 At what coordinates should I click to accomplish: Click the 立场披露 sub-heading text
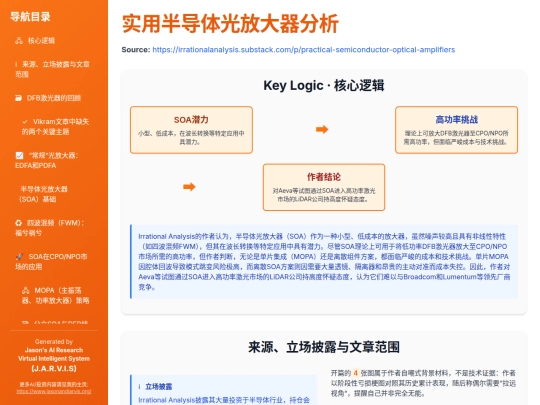point(158,387)
